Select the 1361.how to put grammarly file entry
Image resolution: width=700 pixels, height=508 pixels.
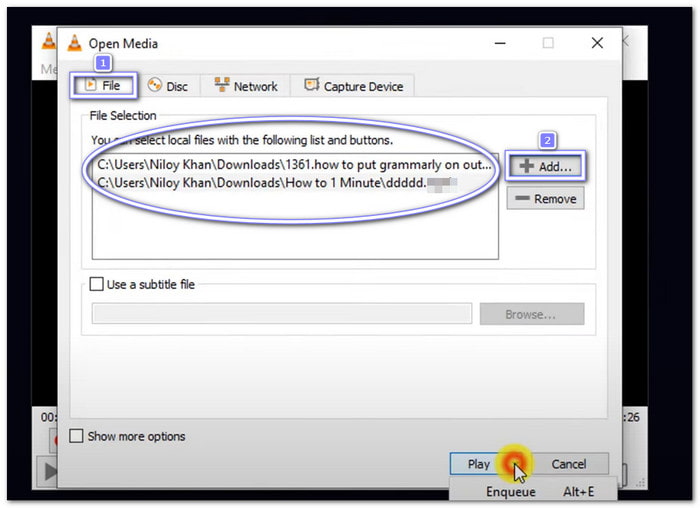click(294, 165)
